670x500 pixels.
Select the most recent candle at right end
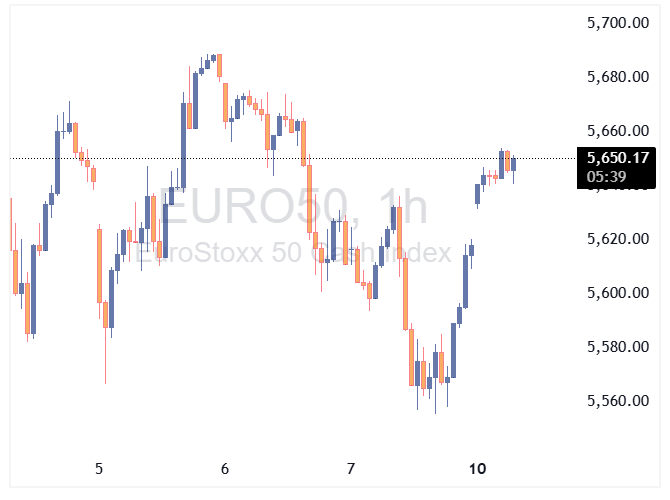pos(513,164)
